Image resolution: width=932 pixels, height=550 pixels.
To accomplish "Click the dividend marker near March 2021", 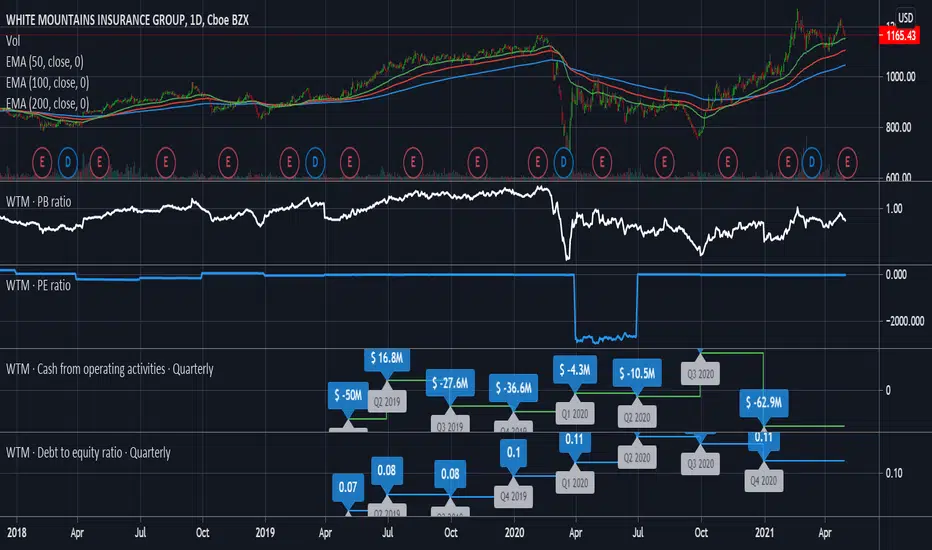I will pos(812,162).
